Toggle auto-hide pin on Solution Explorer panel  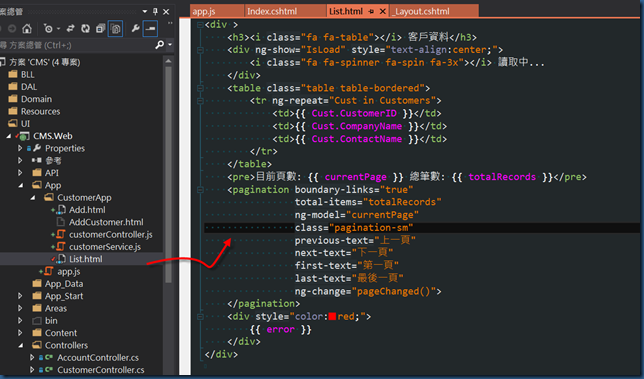pyautogui.click(x=155, y=11)
